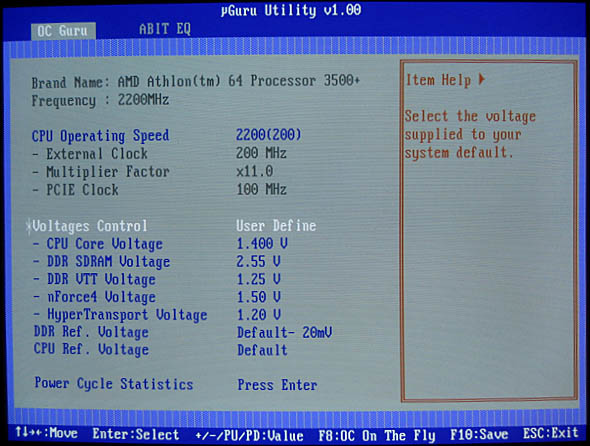590x446 pixels.
Task: Click the Default CPU reference value
Action: pyautogui.click(x=262, y=350)
